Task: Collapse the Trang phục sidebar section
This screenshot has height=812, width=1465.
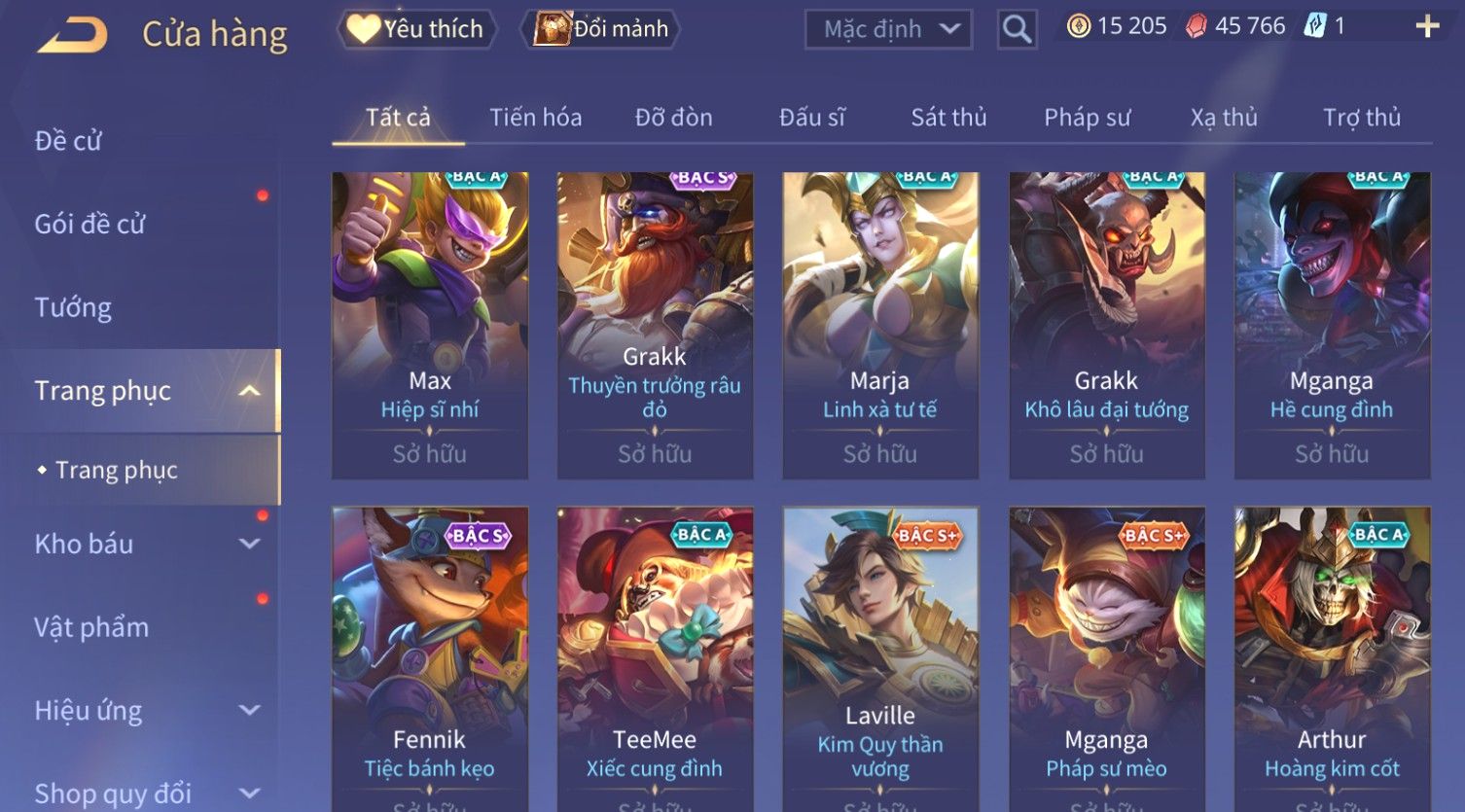Action: (250, 391)
